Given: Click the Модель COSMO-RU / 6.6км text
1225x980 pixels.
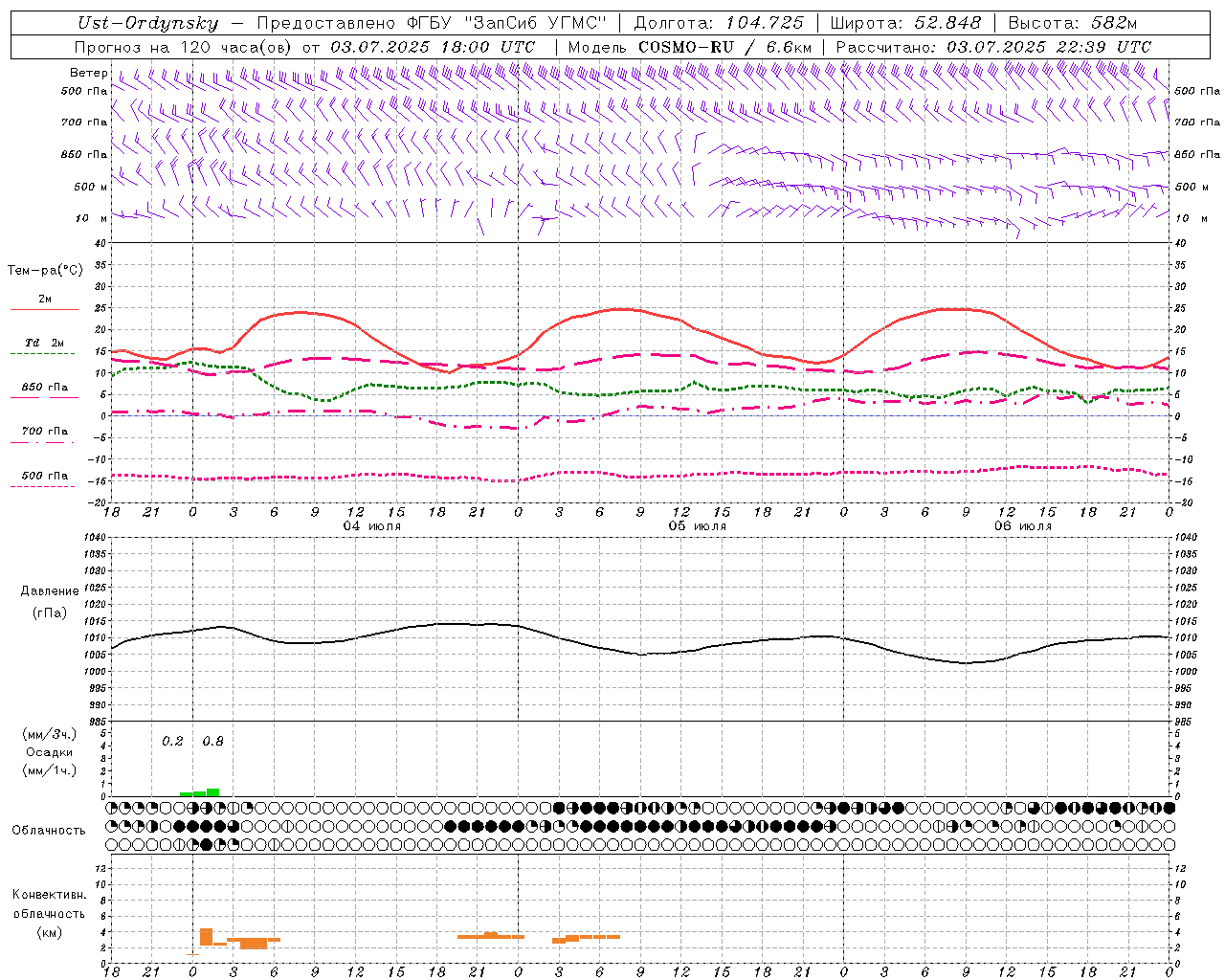Looking at the screenshot, I should [x=690, y=47].
